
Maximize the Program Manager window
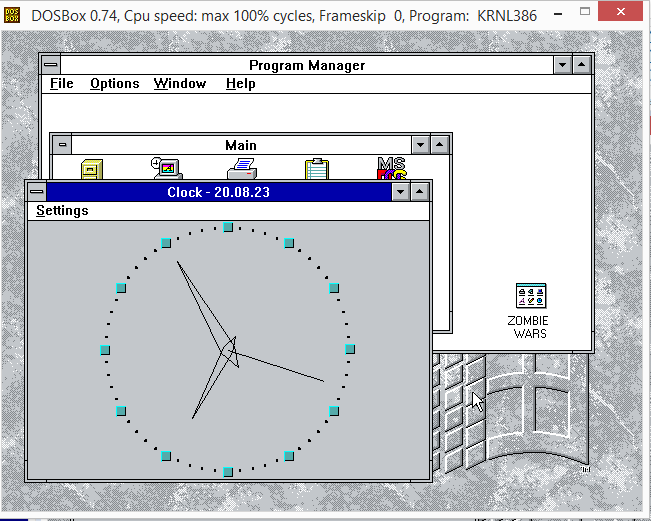tap(583, 65)
